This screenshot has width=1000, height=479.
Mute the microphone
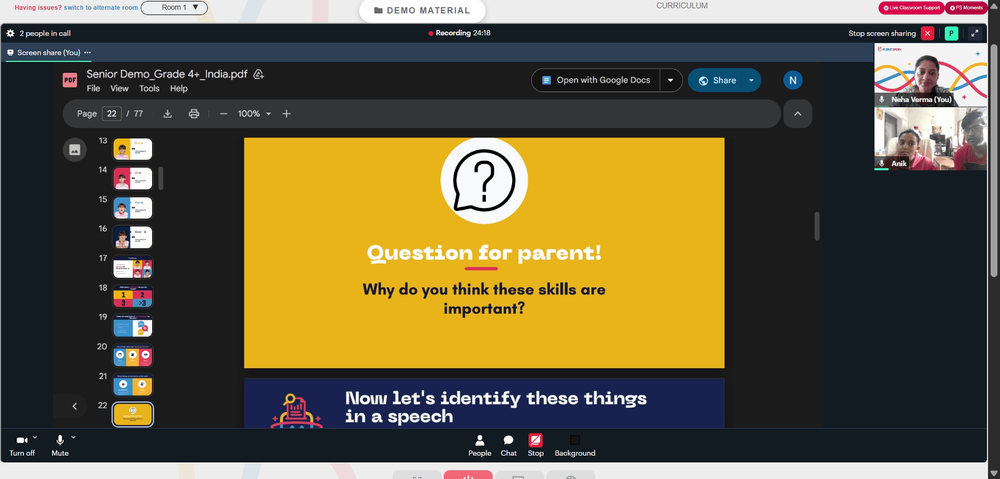(x=60, y=445)
